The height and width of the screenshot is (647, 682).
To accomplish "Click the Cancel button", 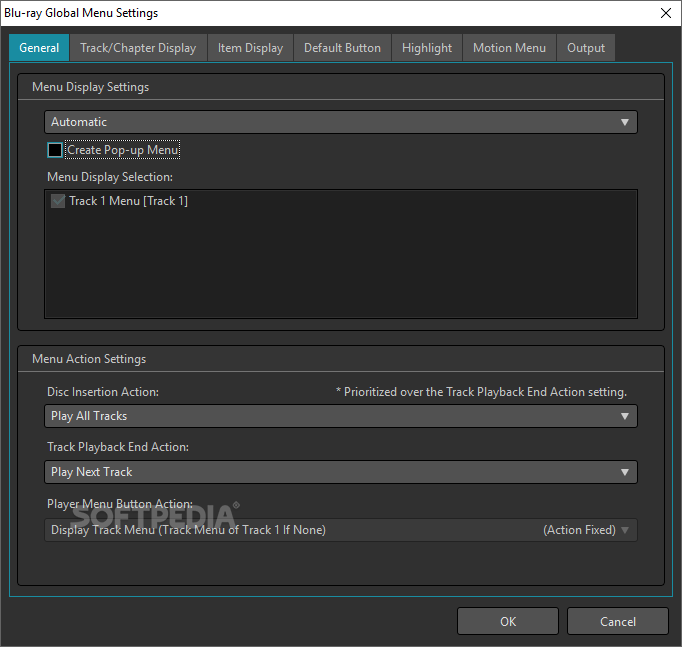I will pyautogui.click(x=618, y=621).
